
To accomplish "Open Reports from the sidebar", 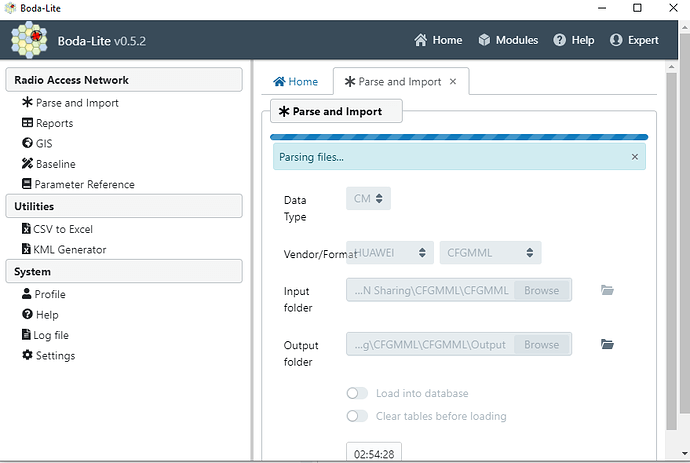I will click(55, 123).
